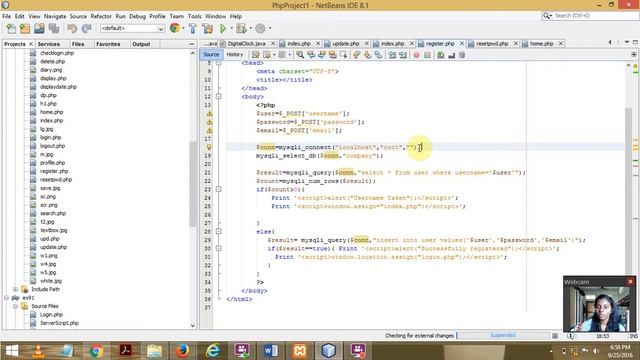Select textbox.jpg in the Projects tree

pos(53,231)
